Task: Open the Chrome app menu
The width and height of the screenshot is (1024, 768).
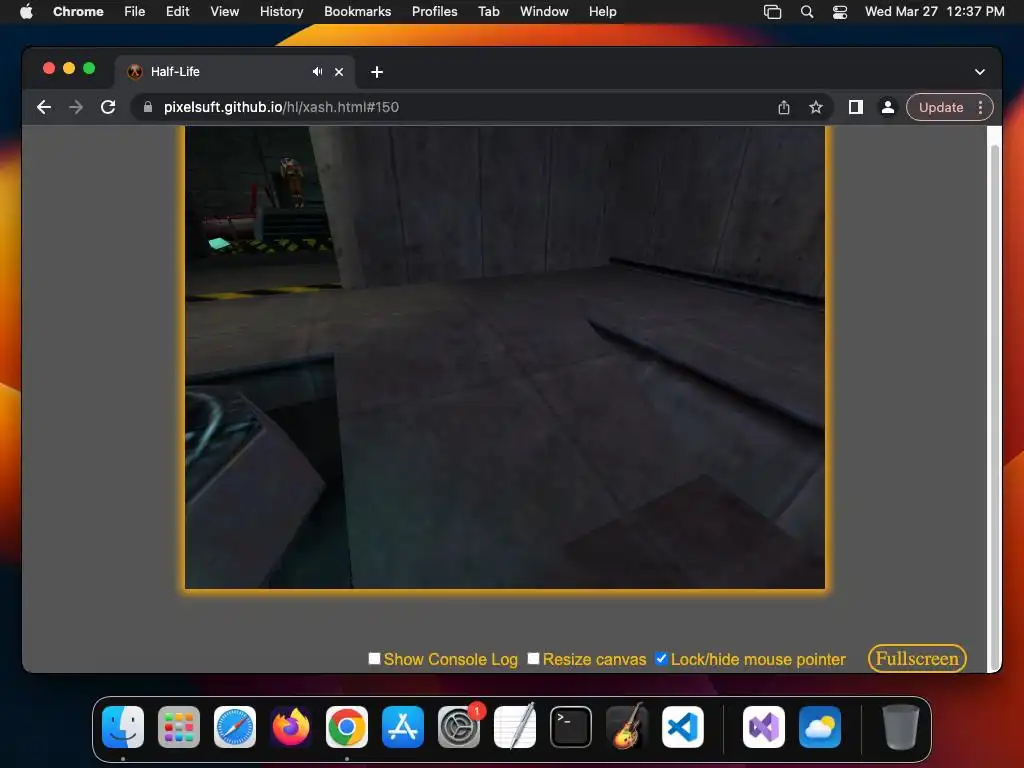Action: (x=78, y=11)
